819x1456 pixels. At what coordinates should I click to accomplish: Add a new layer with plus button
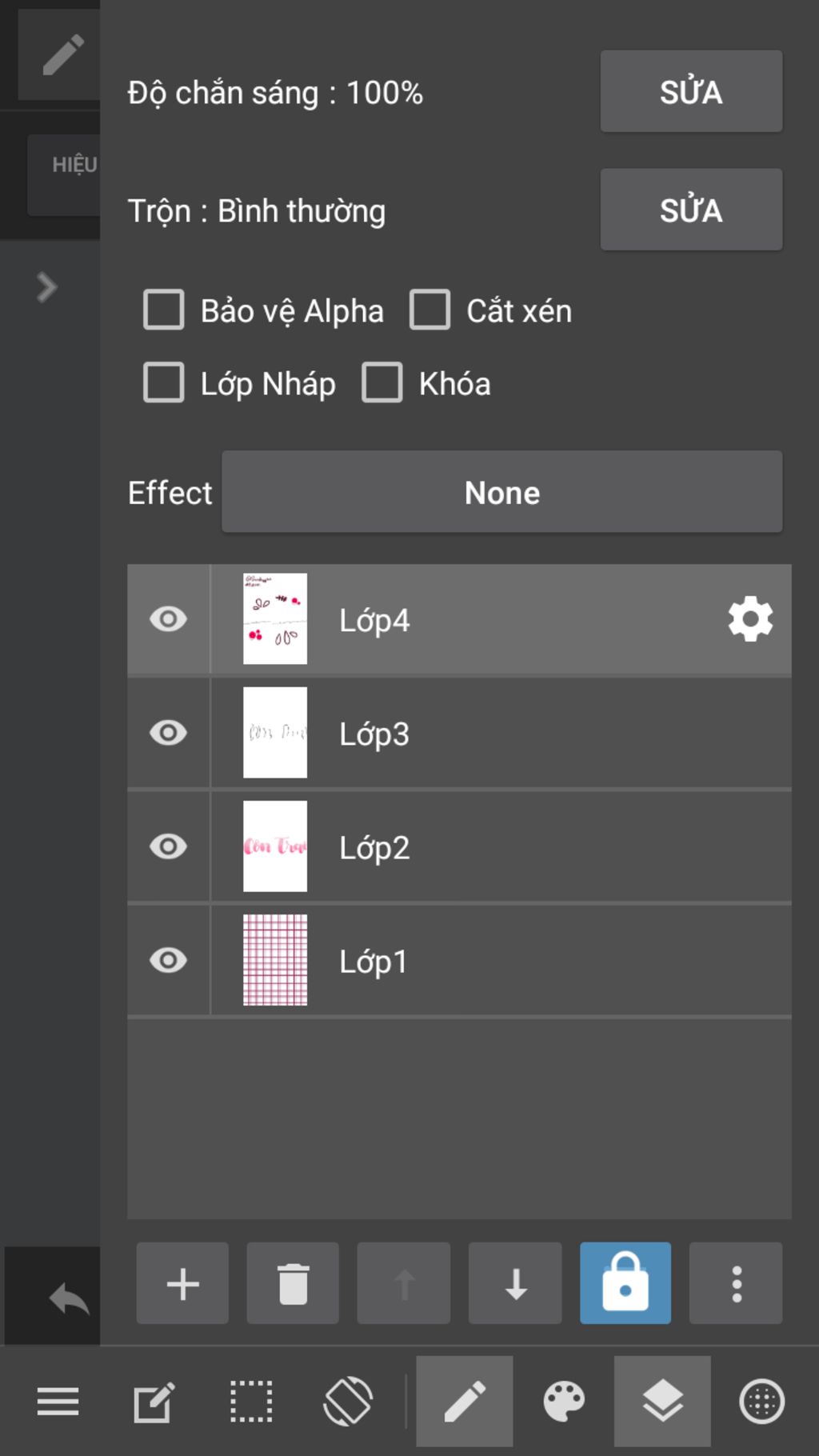tap(182, 1283)
